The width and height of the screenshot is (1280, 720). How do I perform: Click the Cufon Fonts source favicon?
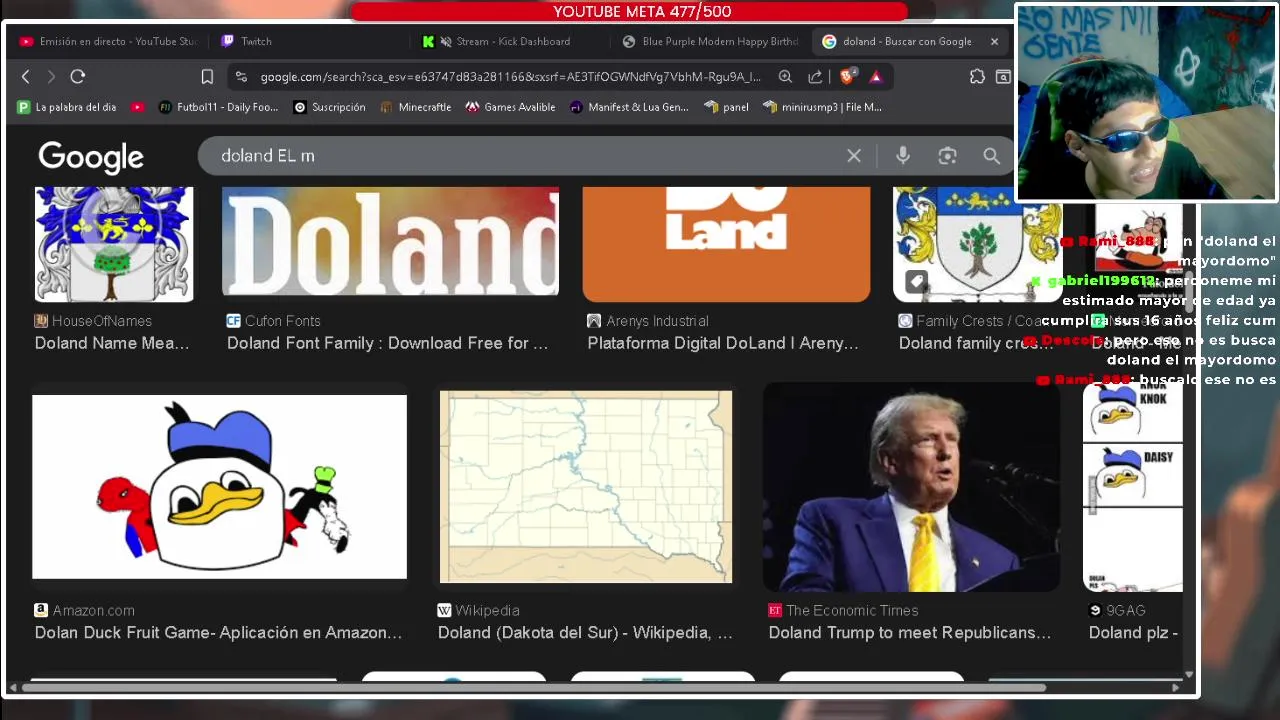click(233, 321)
